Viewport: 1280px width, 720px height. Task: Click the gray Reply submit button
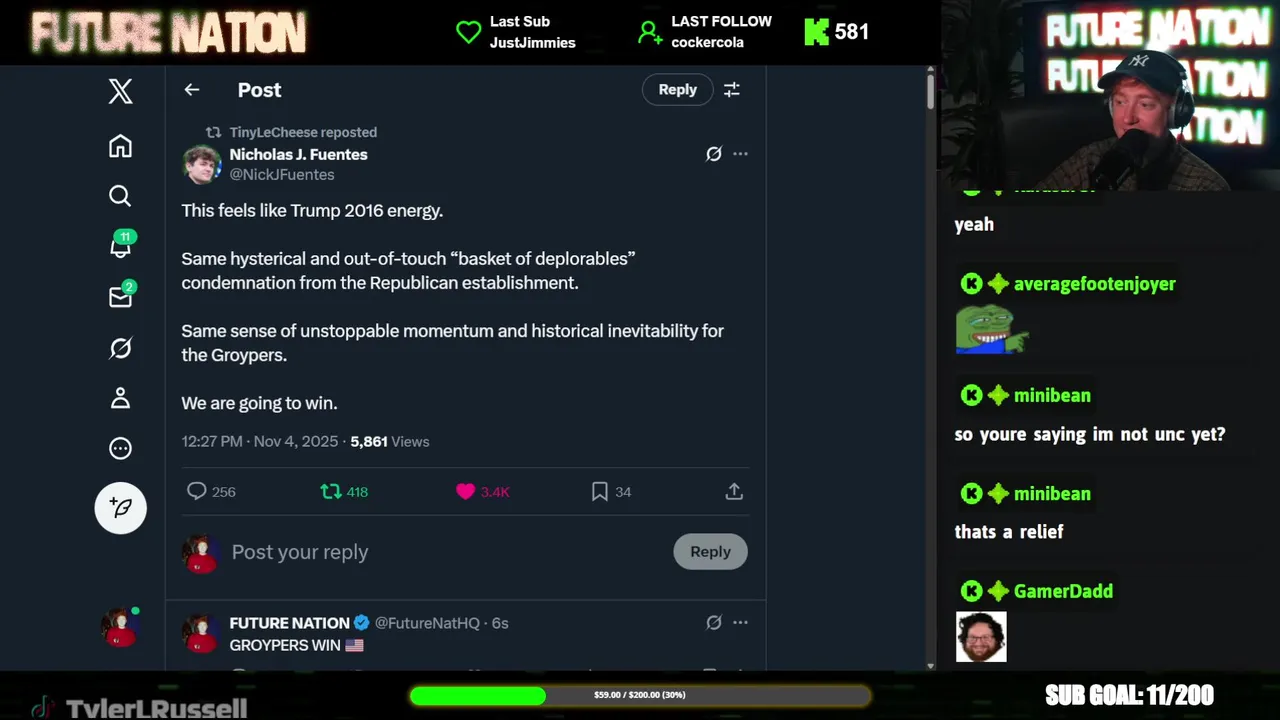tap(710, 551)
